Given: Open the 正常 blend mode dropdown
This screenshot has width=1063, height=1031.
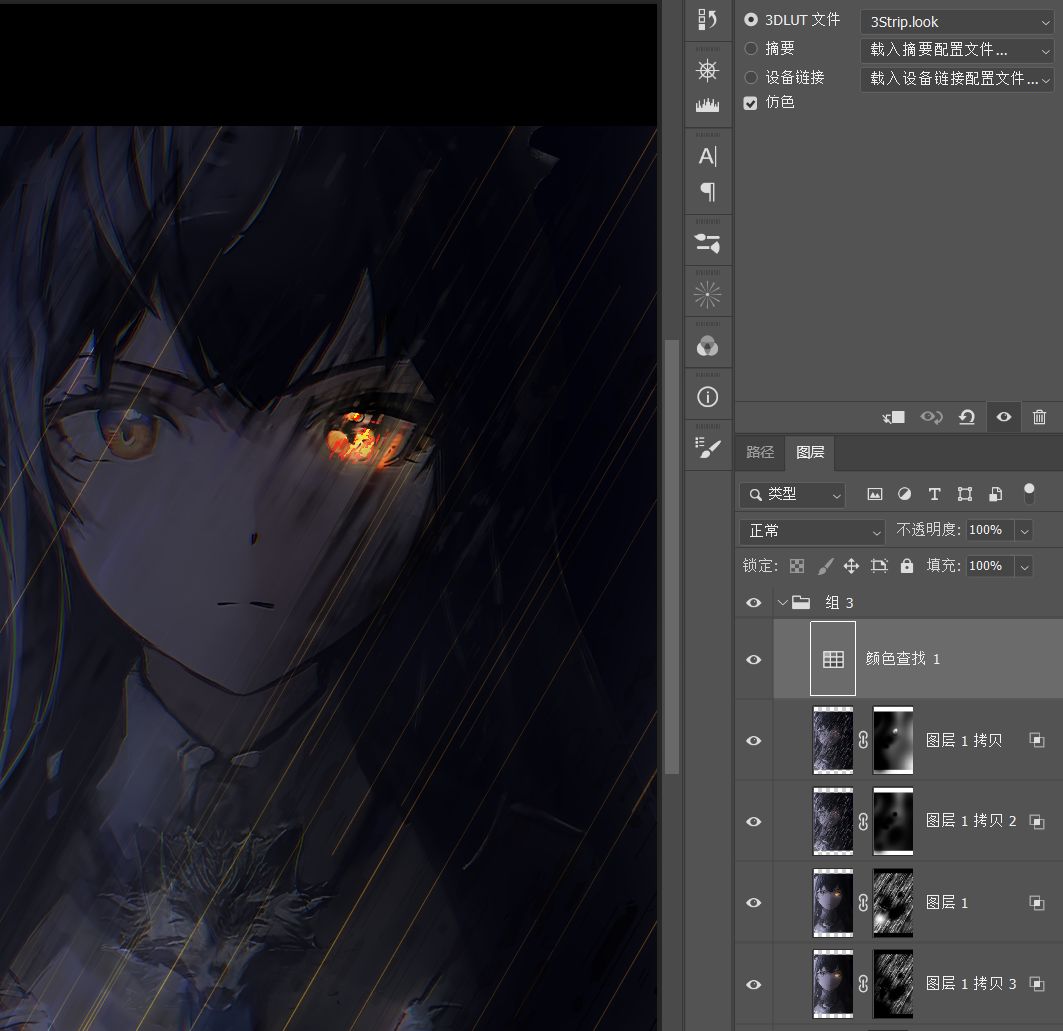Looking at the screenshot, I should tap(812, 531).
